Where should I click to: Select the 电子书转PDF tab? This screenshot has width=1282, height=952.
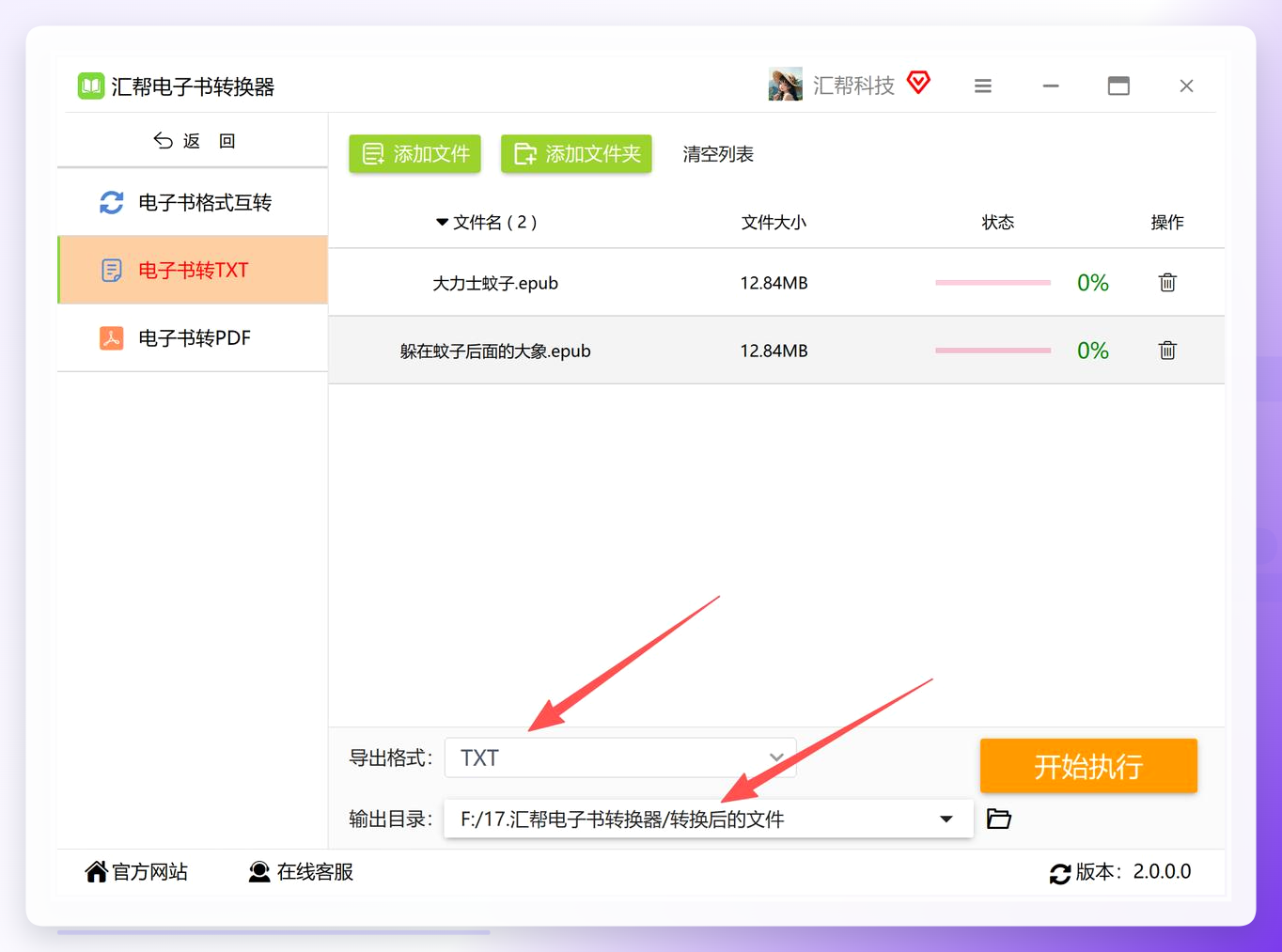tap(193, 338)
